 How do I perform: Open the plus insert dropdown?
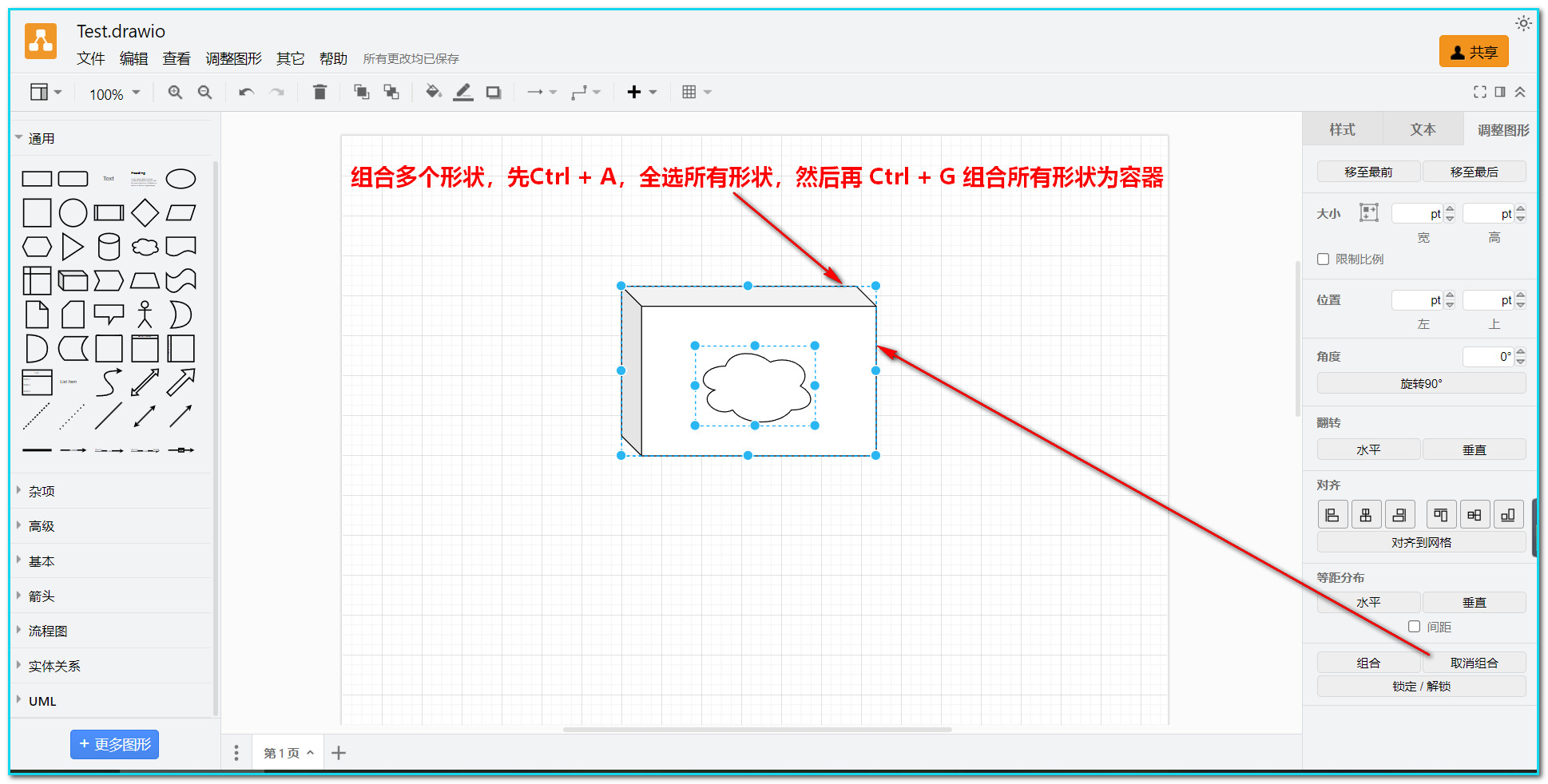pos(641,93)
